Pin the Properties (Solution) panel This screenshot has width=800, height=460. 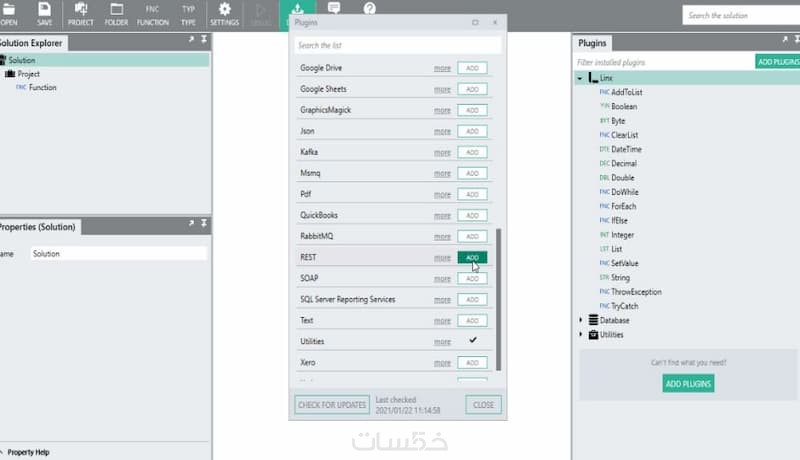point(204,223)
